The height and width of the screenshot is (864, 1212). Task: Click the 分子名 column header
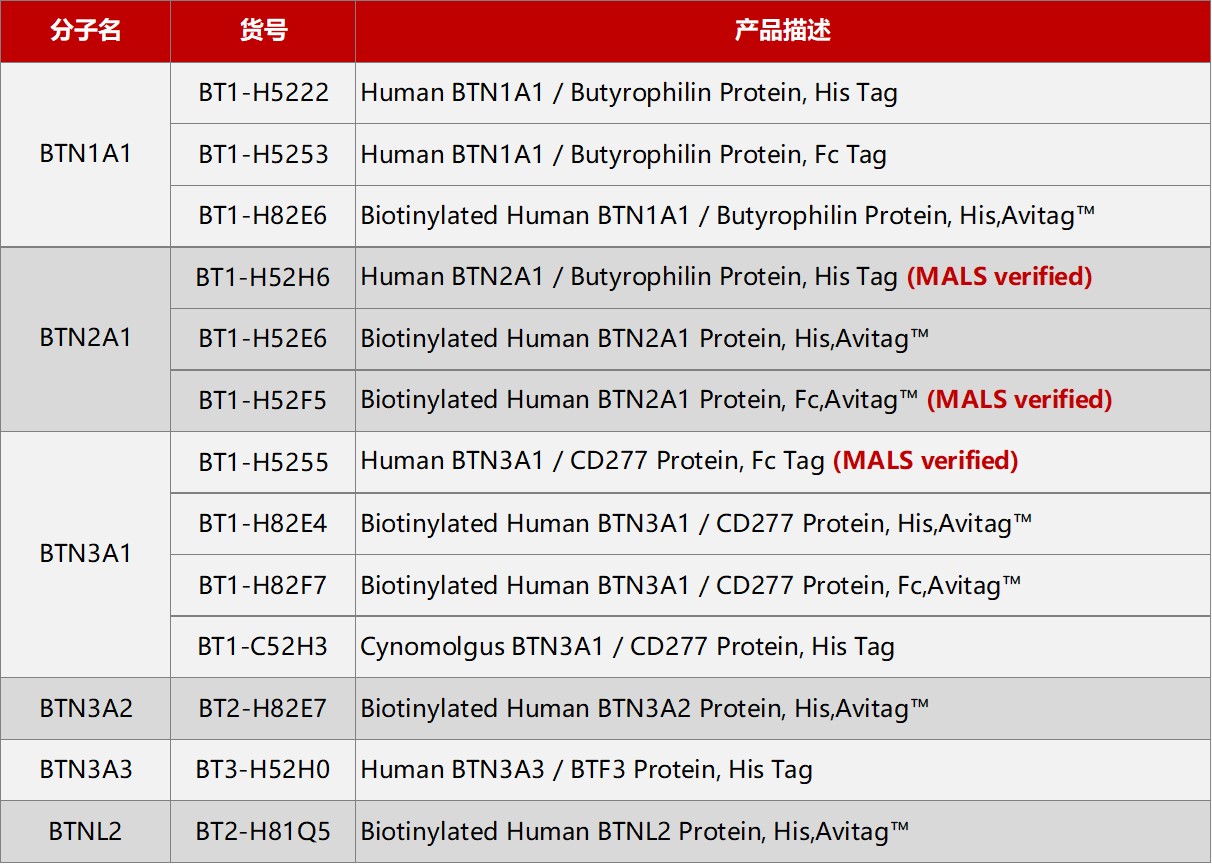[85, 31]
